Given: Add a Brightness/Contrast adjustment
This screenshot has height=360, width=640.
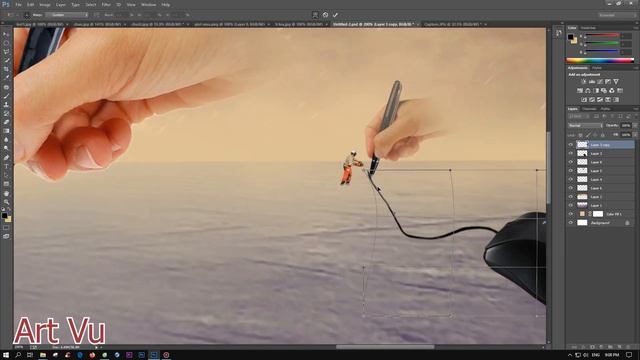Looking at the screenshot, I should click(x=584, y=82).
